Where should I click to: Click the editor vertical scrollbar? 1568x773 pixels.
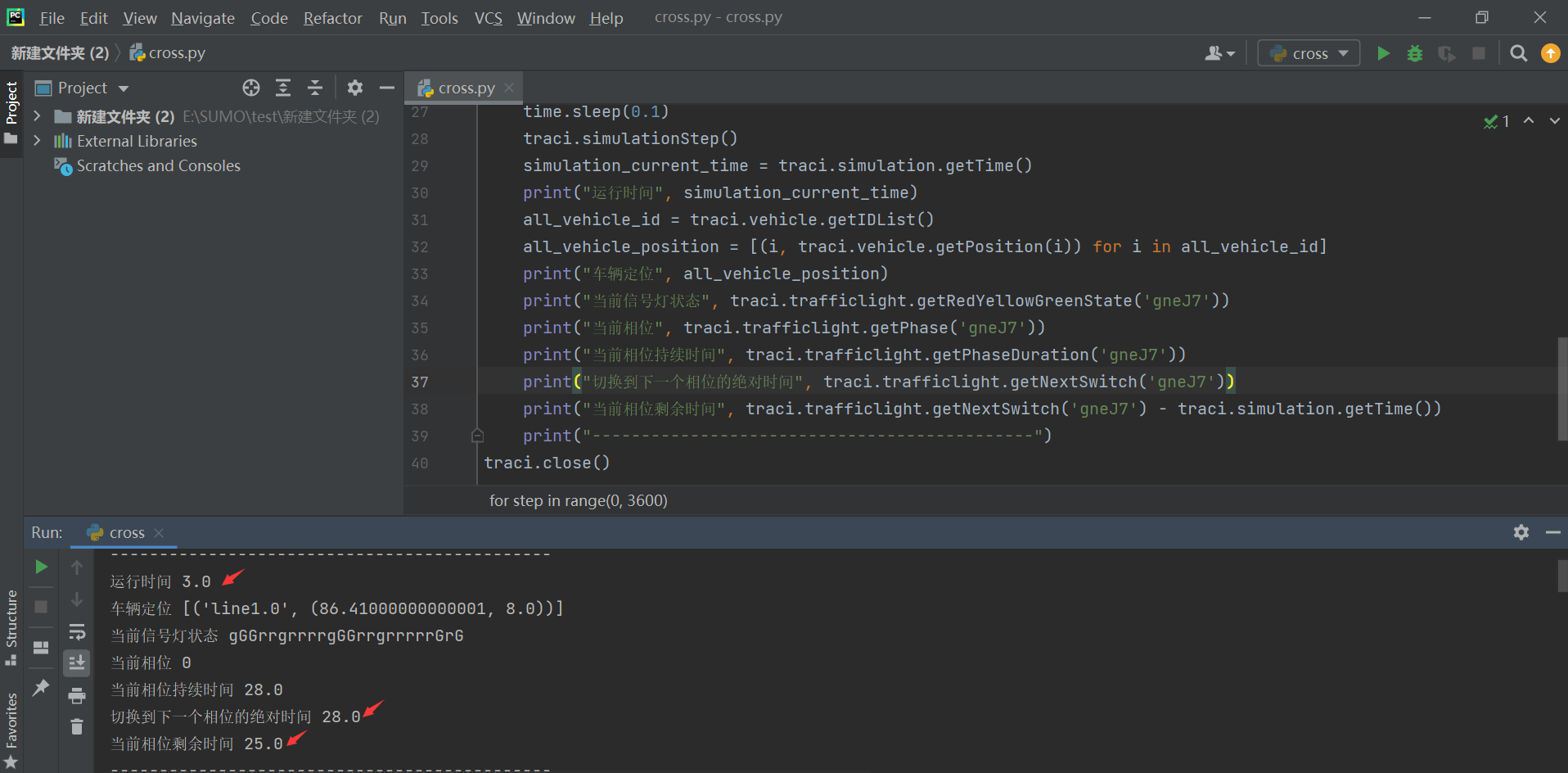pos(1562,389)
